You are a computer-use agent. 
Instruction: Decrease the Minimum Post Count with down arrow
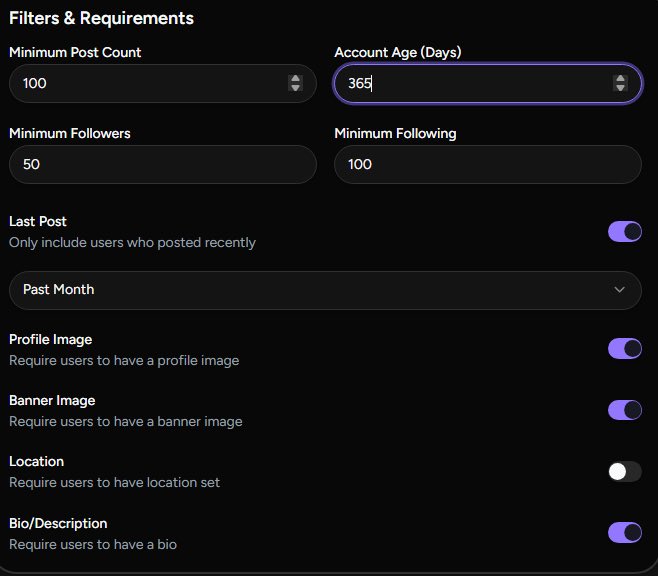click(x=295, y=88)
